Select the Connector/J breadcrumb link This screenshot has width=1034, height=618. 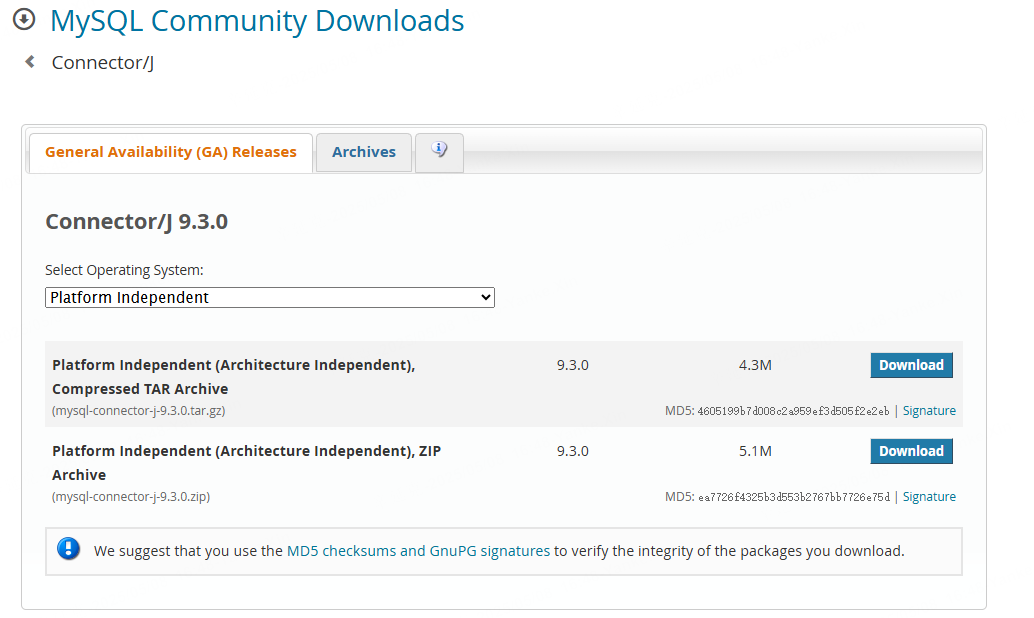pos(101,62)
